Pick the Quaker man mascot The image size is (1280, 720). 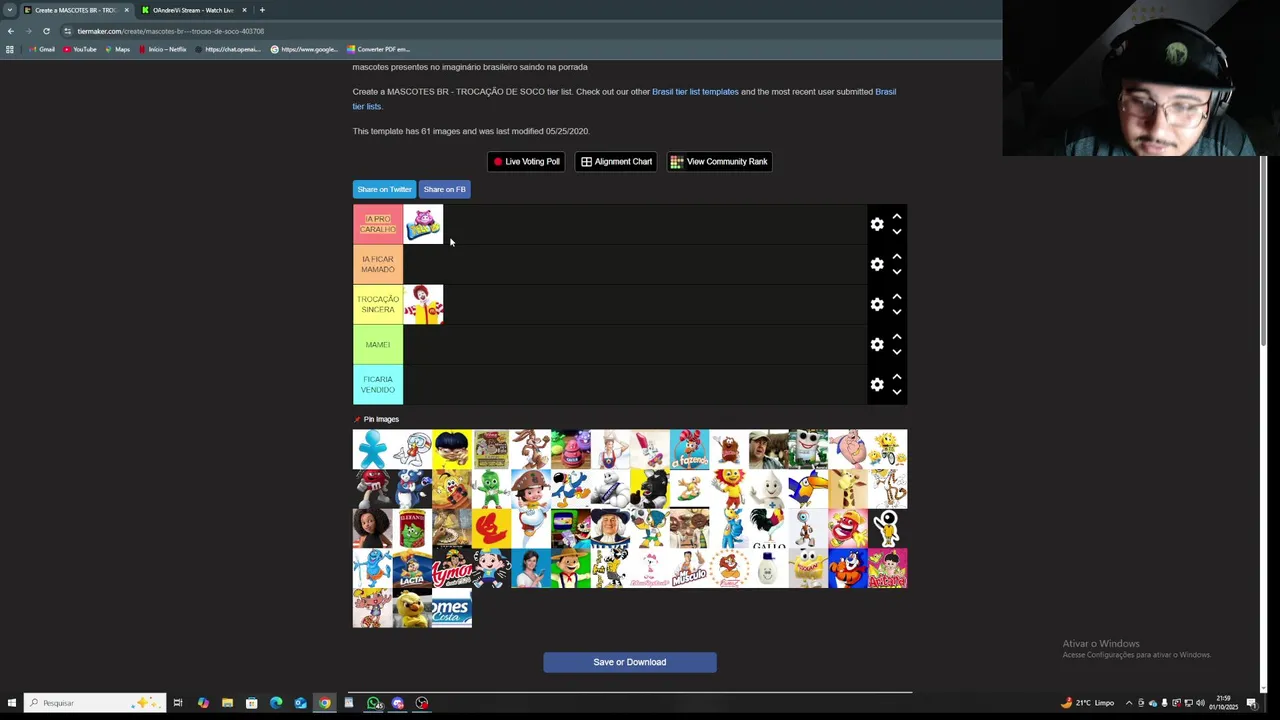pos(610,528)
